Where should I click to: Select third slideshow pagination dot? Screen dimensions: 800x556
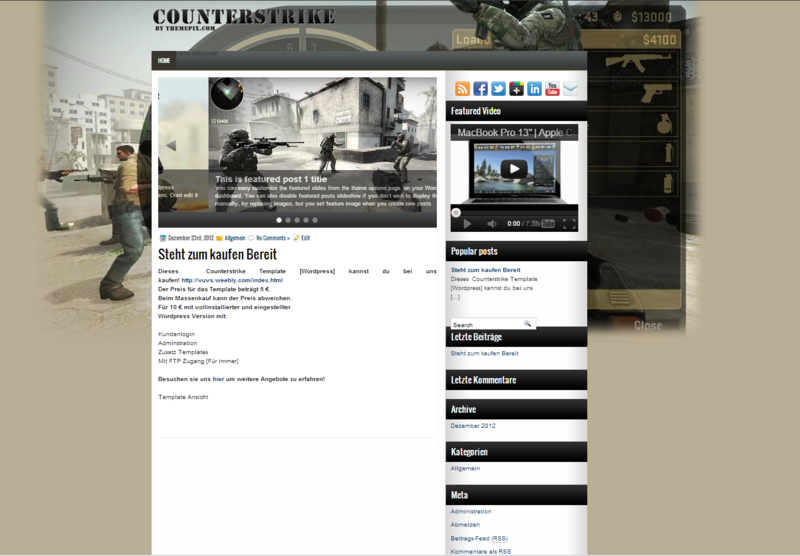[x=297, y=220]
